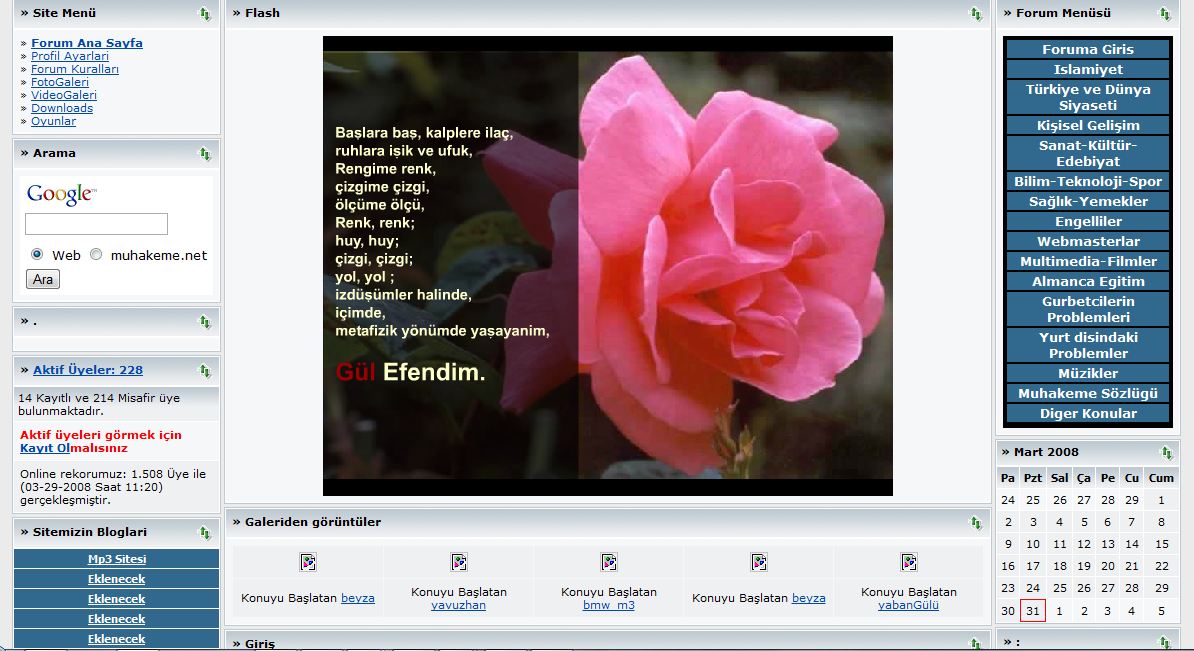Open gallery image icon above bmw_m3

(609, 562)
